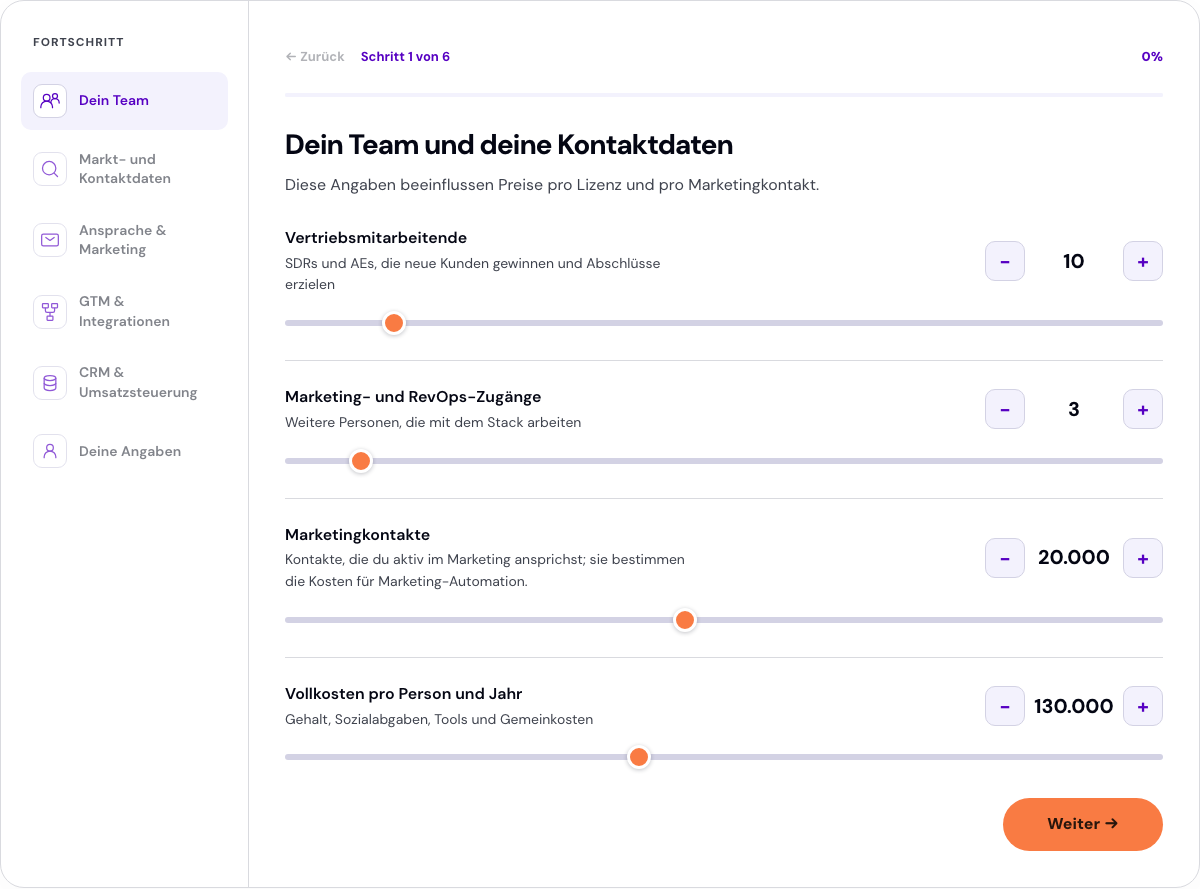Lower the Marketingkontakte value with minus

1005,558
